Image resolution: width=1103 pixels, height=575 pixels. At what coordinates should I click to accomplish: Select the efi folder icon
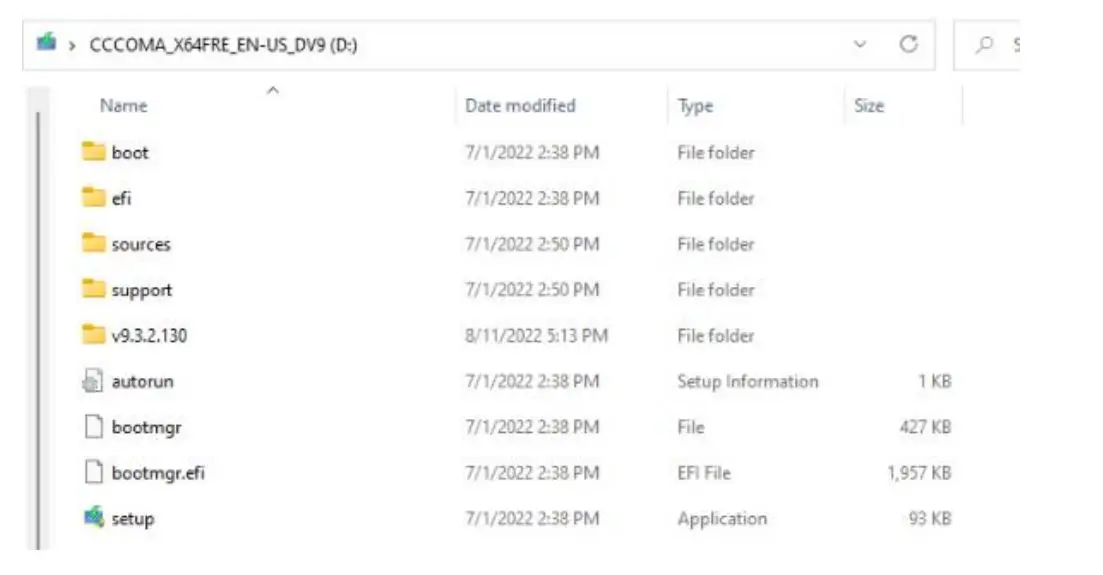pyautogui.click(x=94, y=198)
